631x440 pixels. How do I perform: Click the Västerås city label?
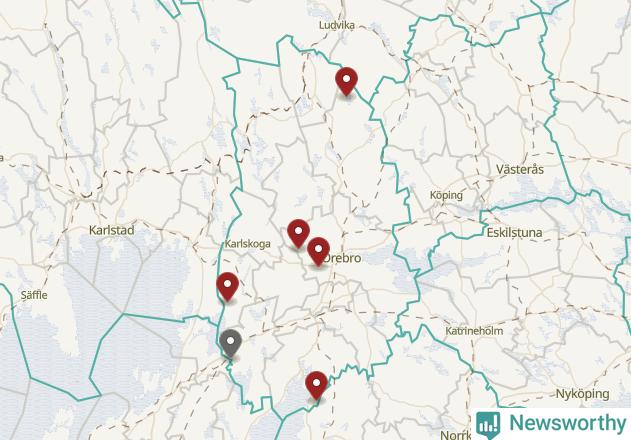[520, 169]
